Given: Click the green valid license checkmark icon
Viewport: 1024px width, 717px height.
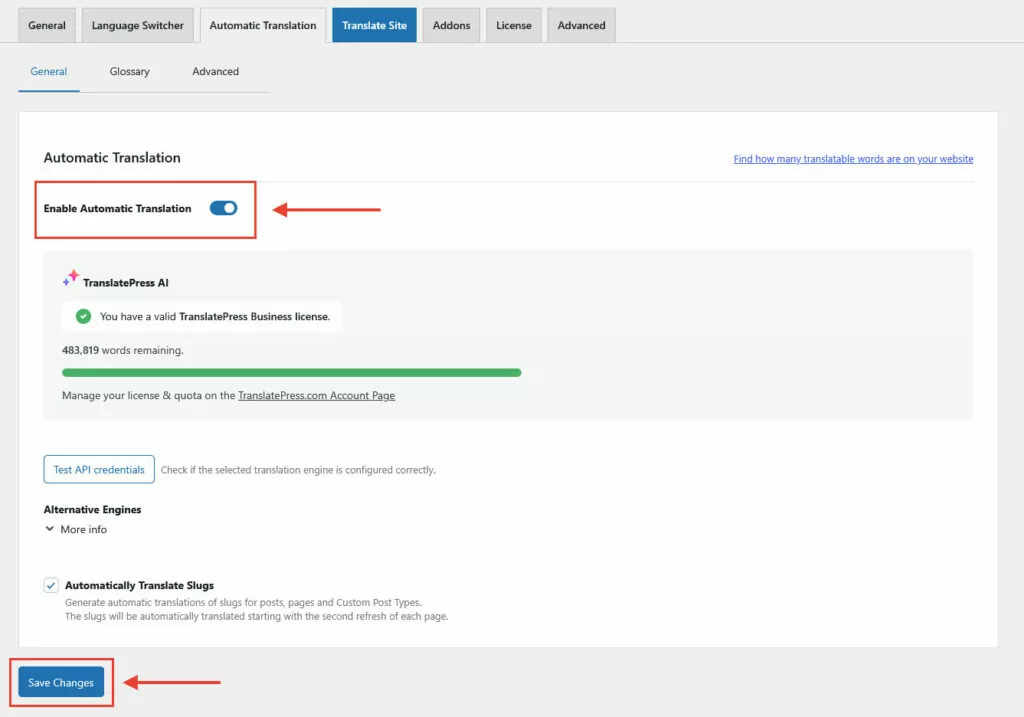Looking at the screenshot, I should point(83,317).
